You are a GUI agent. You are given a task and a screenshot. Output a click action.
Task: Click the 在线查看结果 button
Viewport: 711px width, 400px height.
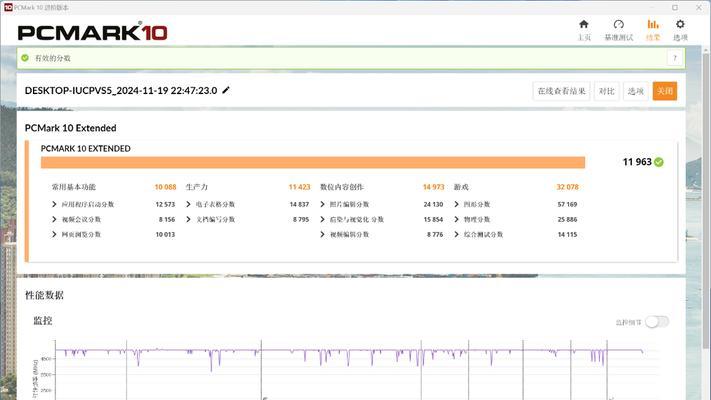point(561,91)
